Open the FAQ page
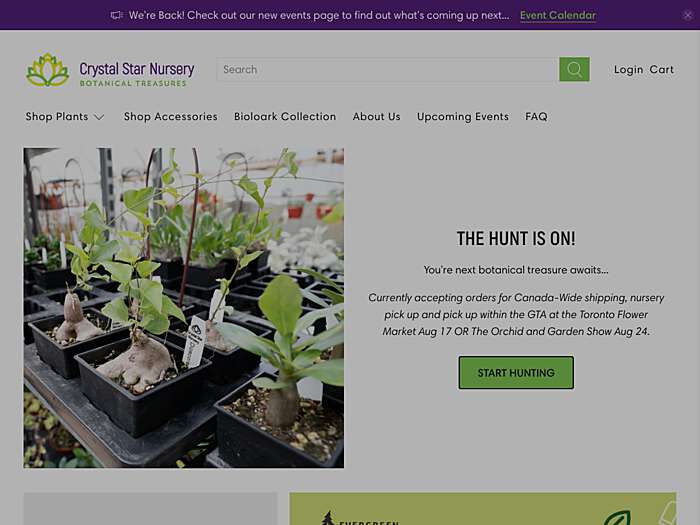This screenshot has height=525, width=700. (x=536, y=117)
